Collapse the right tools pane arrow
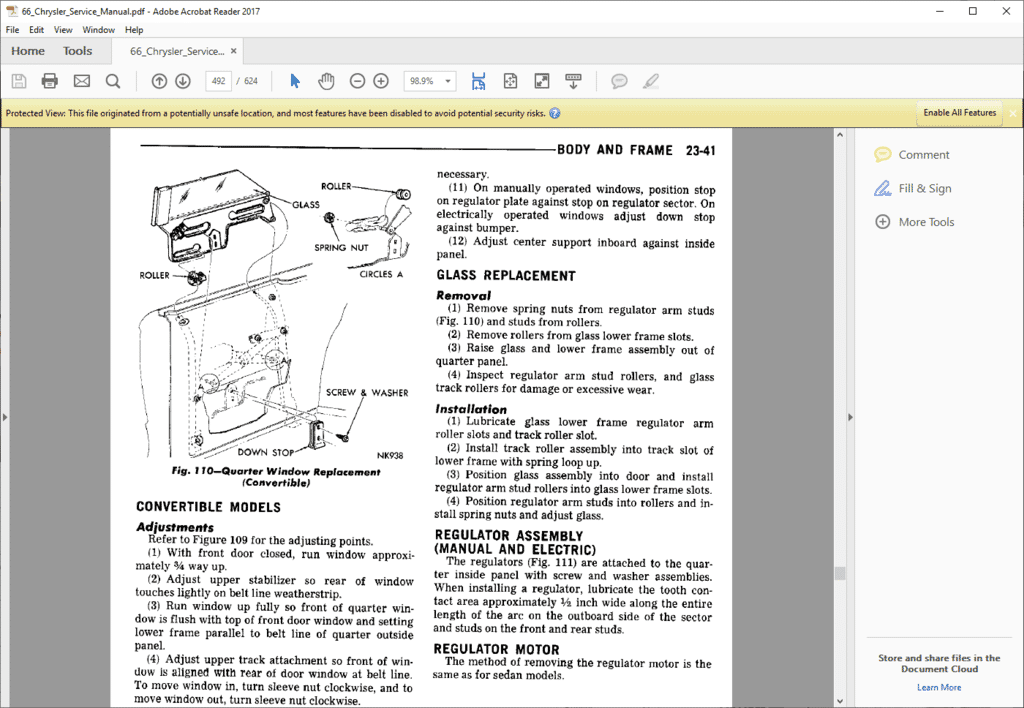Viewport: 1024px width, 708px height. [851, 417]
